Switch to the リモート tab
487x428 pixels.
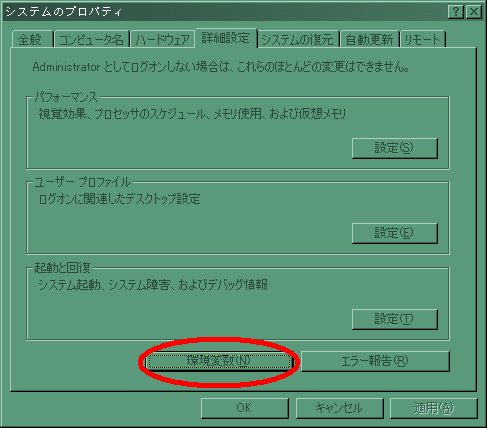(422, 40)
